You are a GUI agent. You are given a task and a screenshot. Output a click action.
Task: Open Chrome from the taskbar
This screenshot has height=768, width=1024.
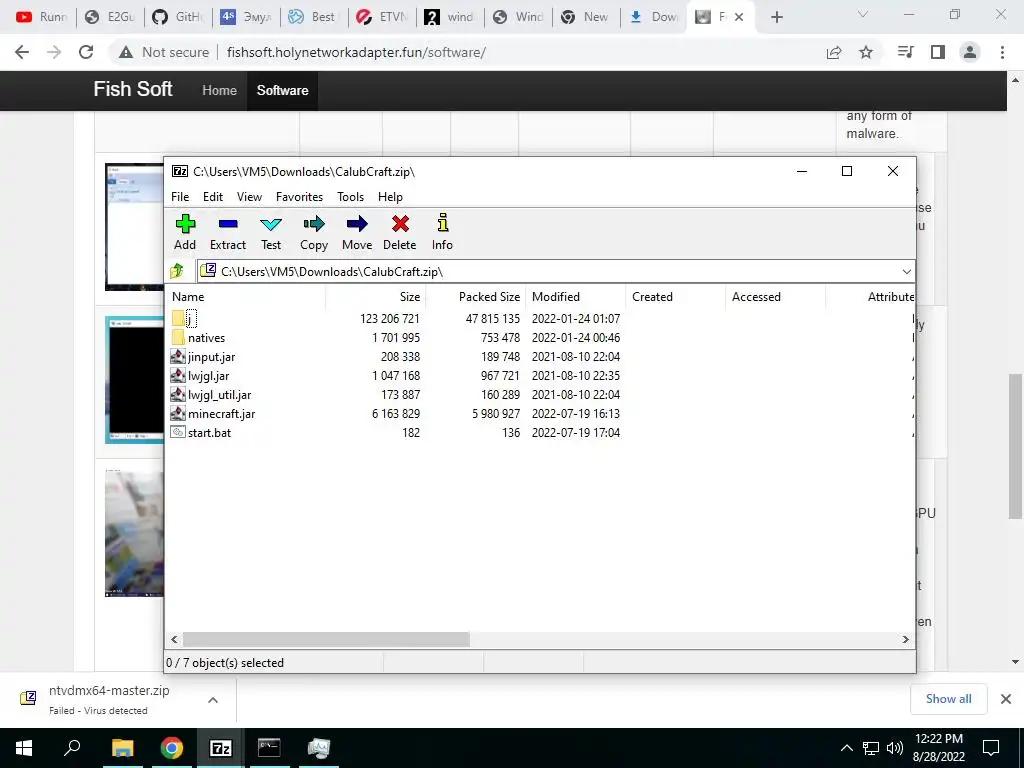[172, 748]
